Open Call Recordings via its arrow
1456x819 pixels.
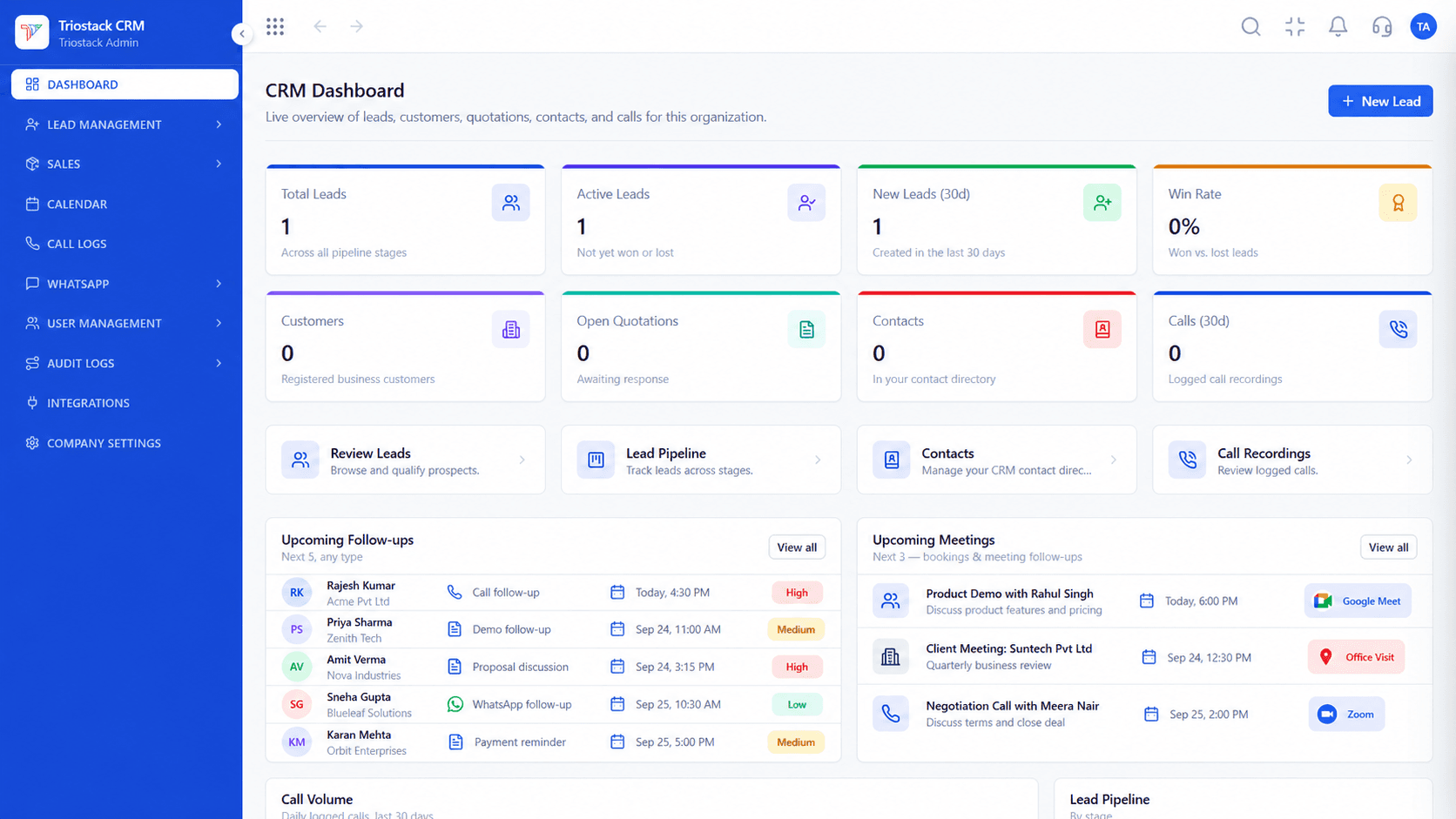pyautogui.click(x=1409, y=460)
